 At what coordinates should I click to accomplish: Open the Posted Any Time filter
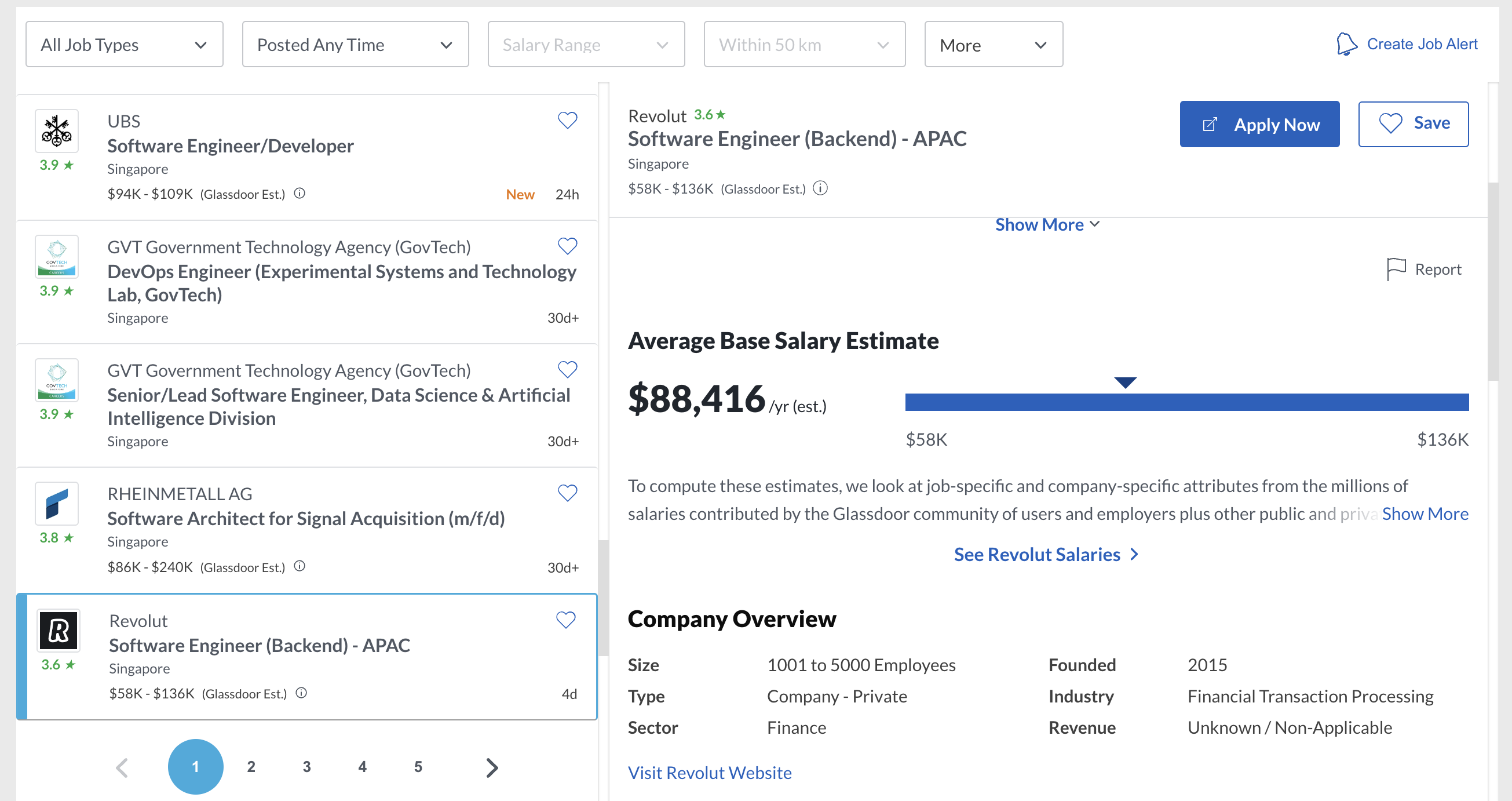(355, 44)
